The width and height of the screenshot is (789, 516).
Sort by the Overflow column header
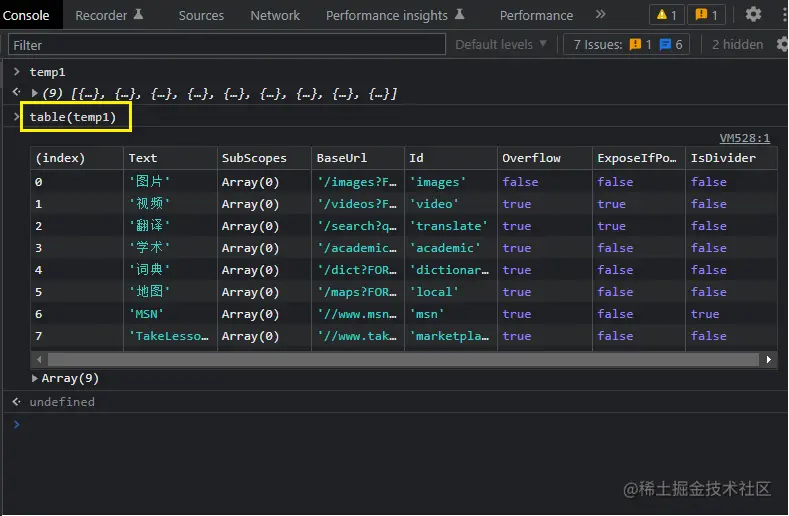(545, 158)
